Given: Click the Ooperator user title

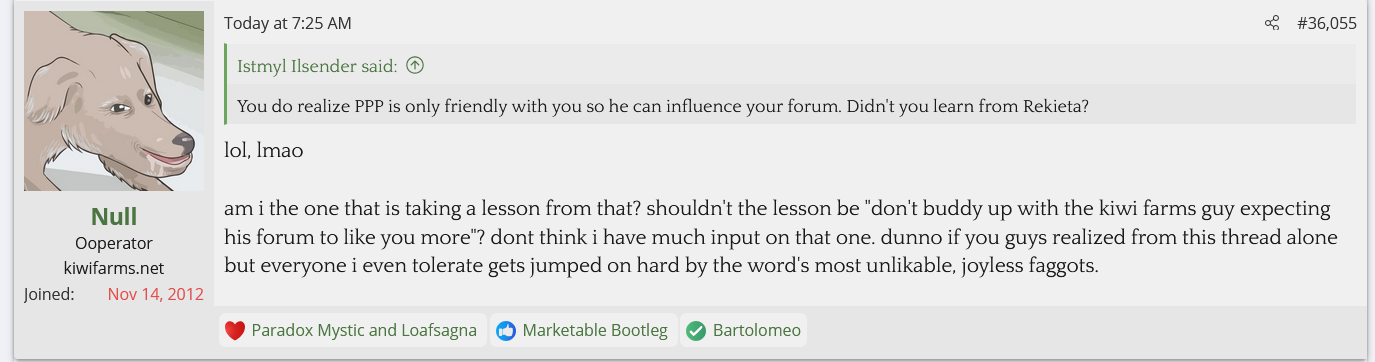Looking at the screenshot, I should (114, 243).
